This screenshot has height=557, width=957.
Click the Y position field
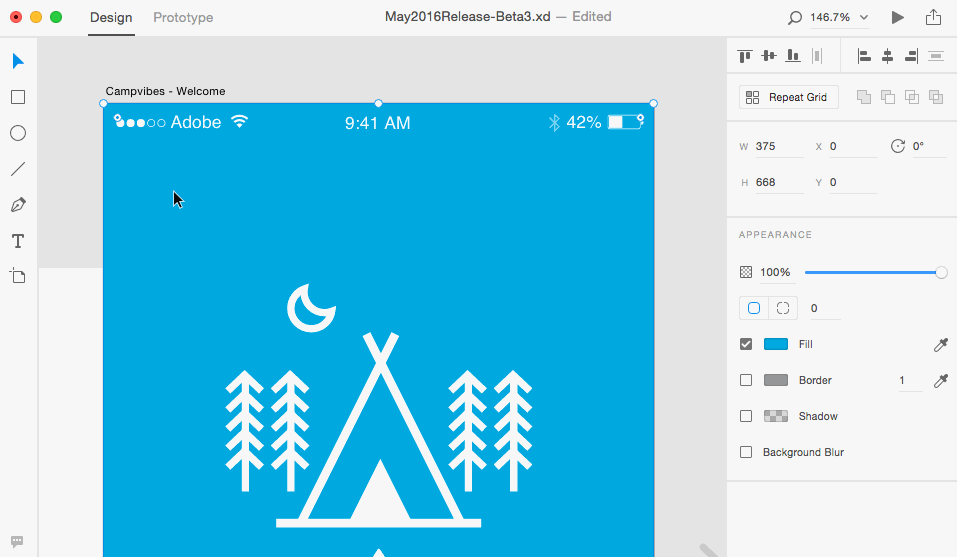(x=853, y=182)
